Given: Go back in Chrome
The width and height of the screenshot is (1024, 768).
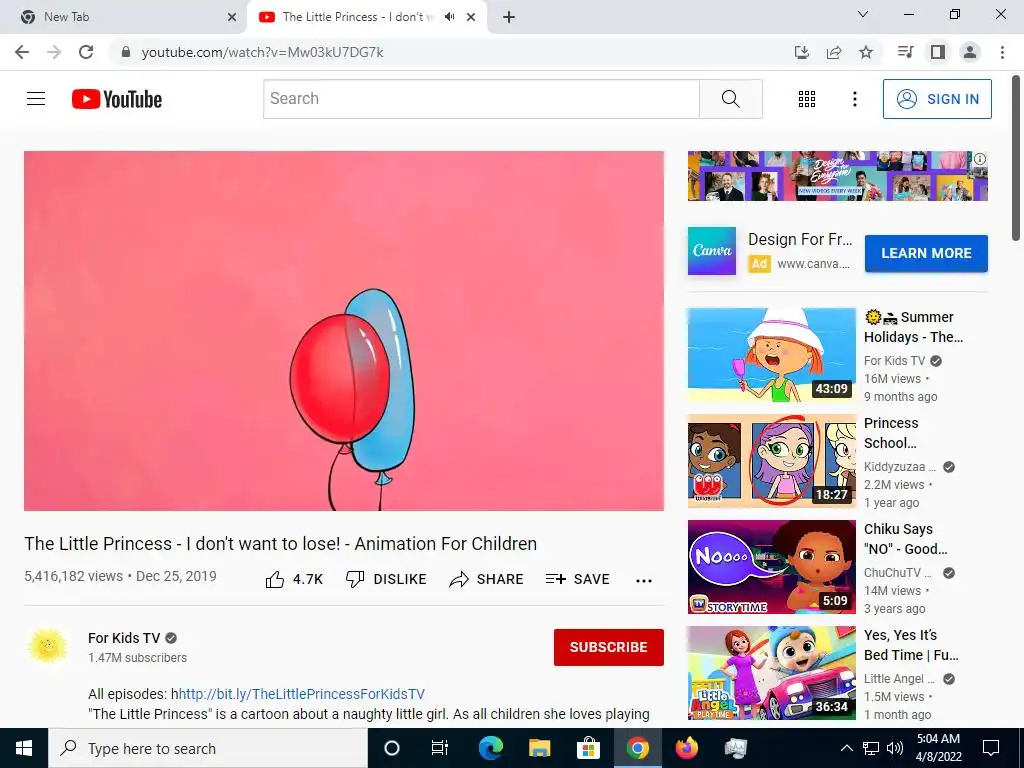Looking at the screenshot, I should 22,52.
